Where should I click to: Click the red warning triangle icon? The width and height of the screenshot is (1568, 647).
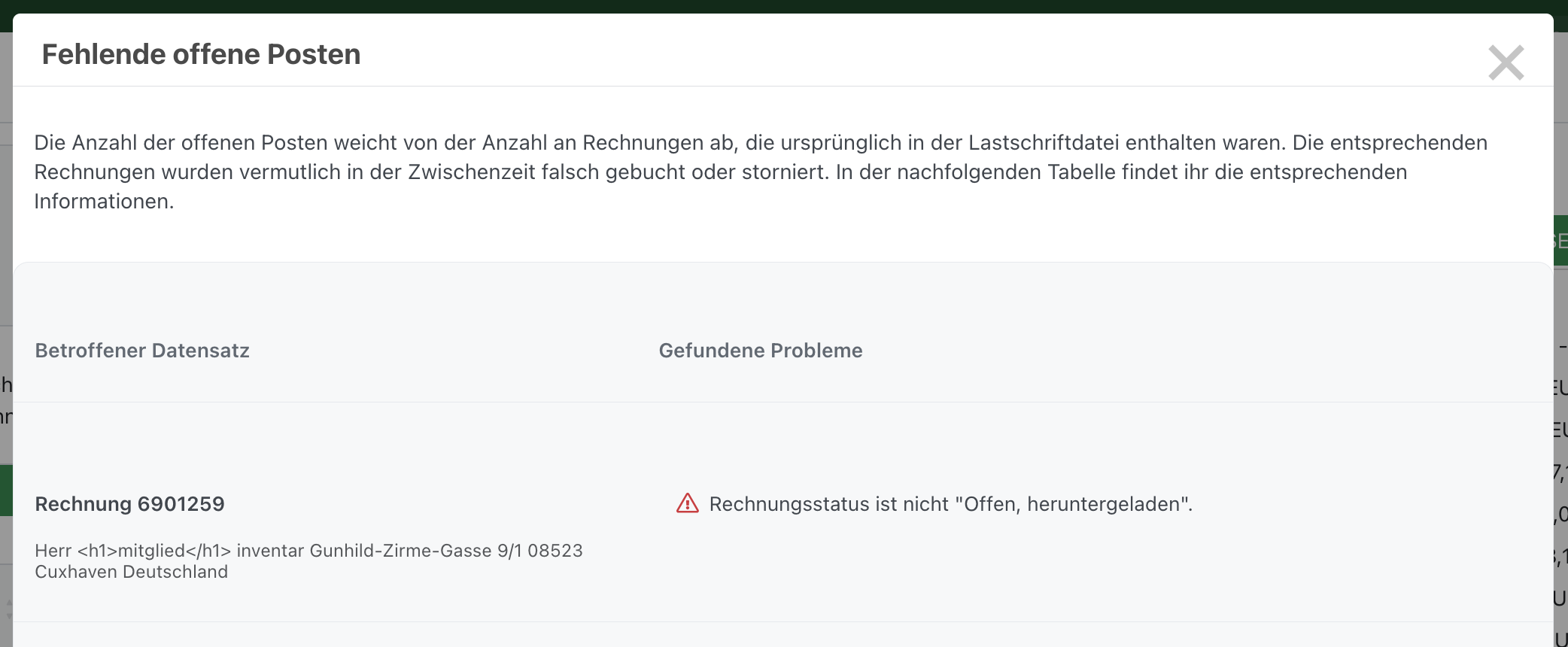(687, 503)
